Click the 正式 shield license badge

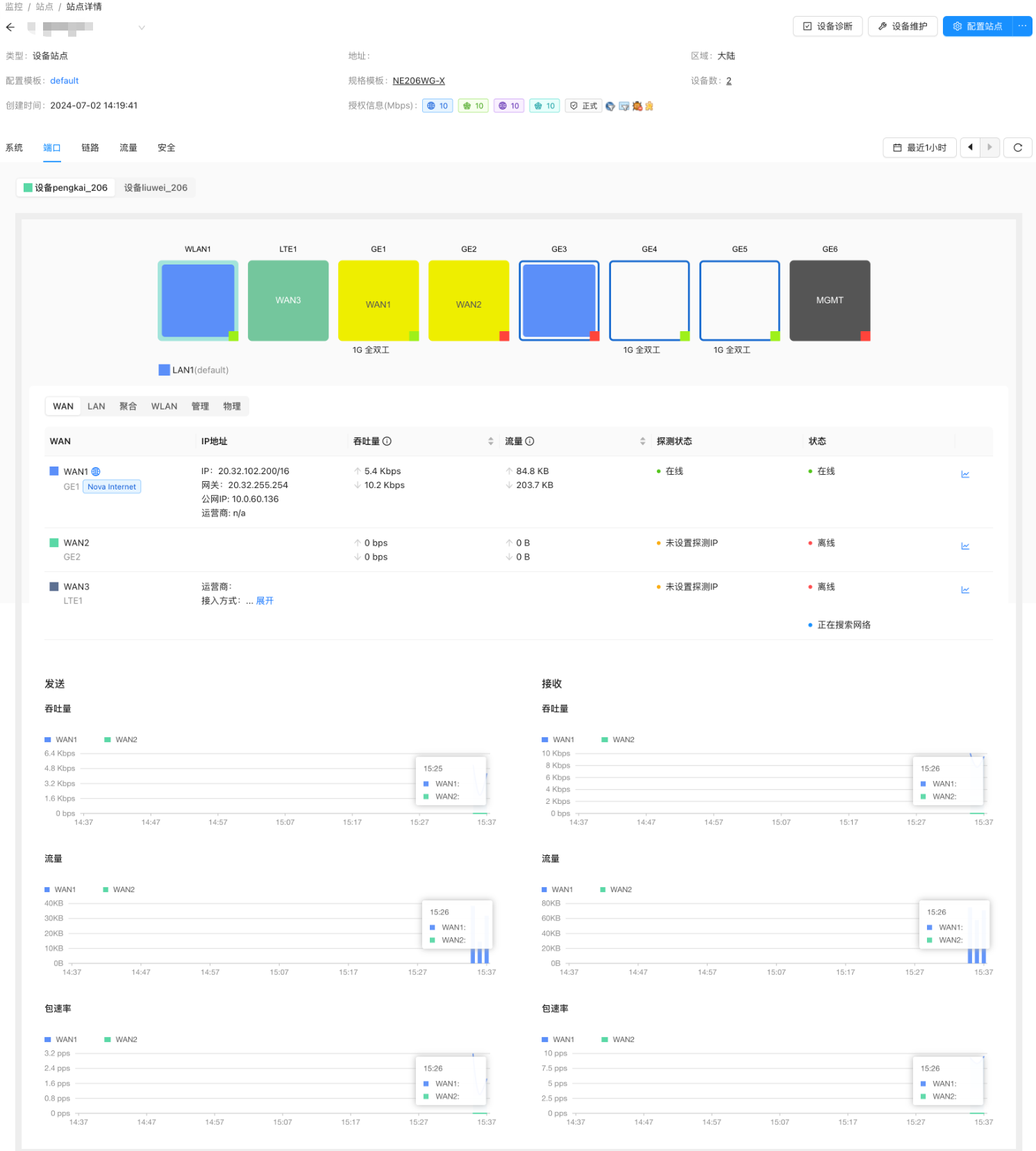pos(583,106)
